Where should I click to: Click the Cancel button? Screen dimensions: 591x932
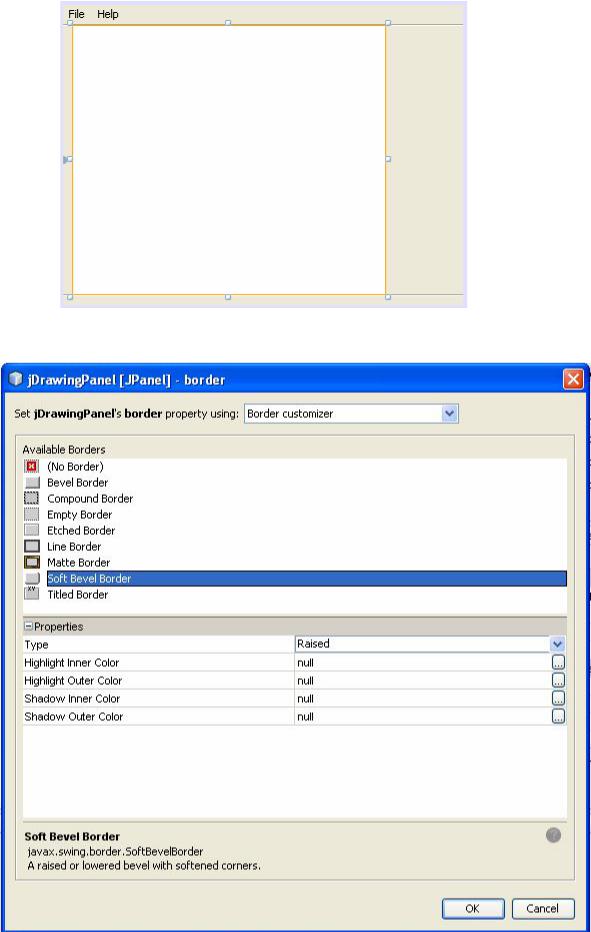click(543, 908)
